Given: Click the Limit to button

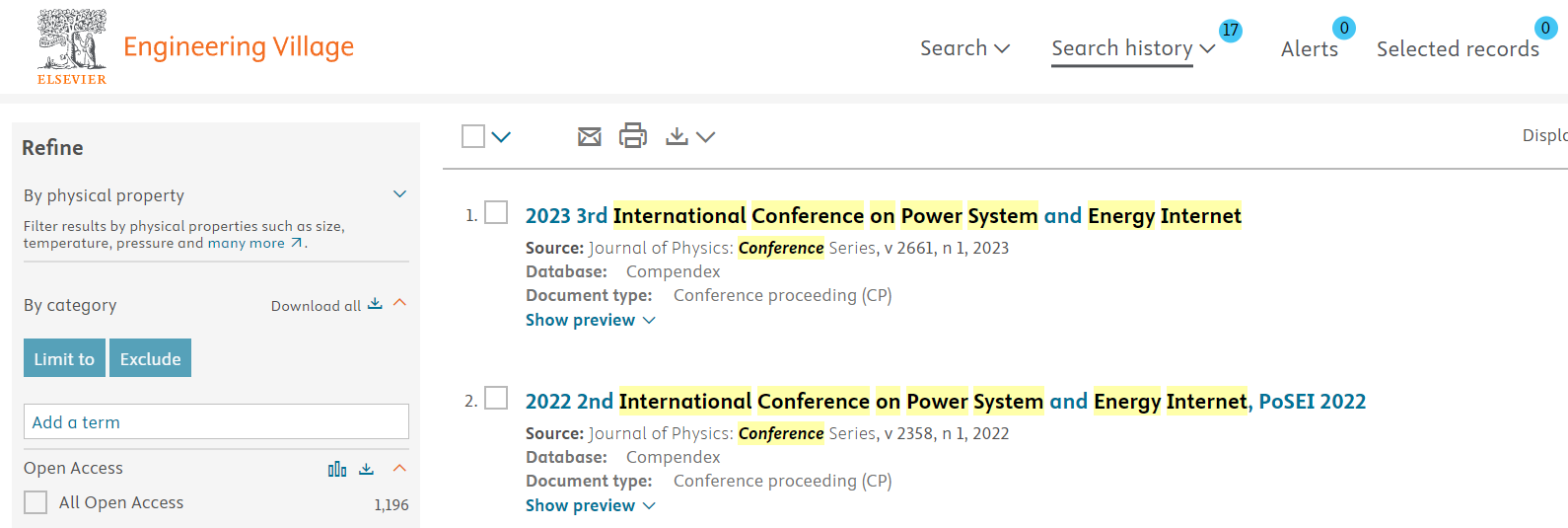Looking at the screenshot, I should 64,358.
